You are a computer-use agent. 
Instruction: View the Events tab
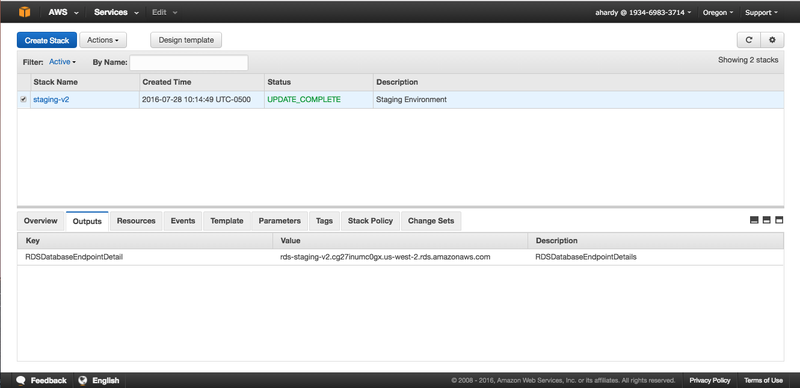183,221
